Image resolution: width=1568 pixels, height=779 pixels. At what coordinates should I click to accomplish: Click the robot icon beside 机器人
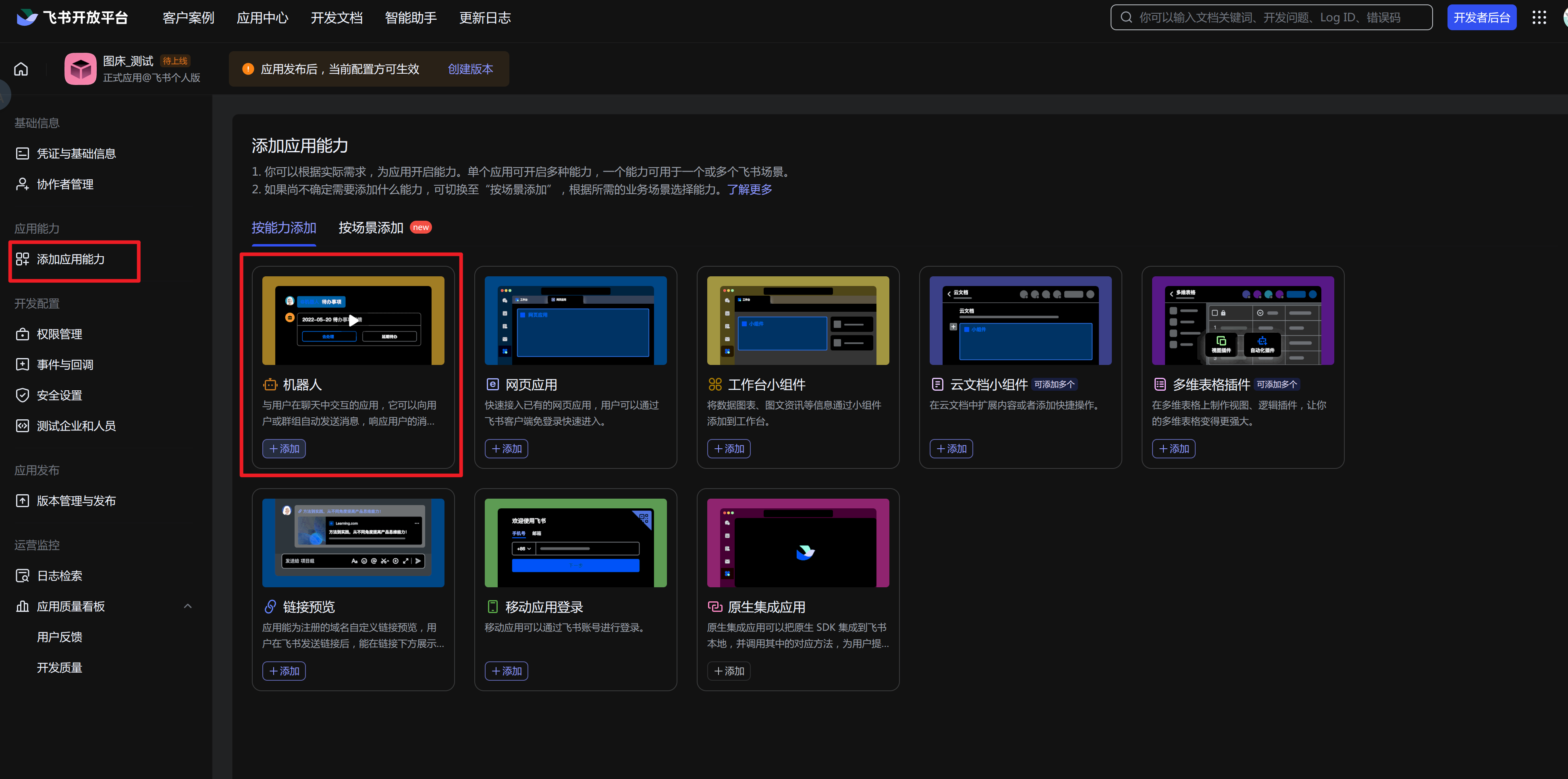[270, 384]
